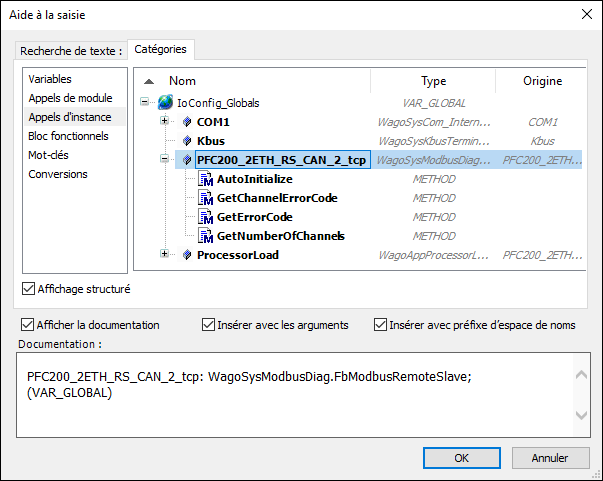Image resolution: width=603 pixels, height=481 pixels.
Task: Collapse the PFC200_2ETH_RS_CAN_2_tcp node
Action: point(164,158)
